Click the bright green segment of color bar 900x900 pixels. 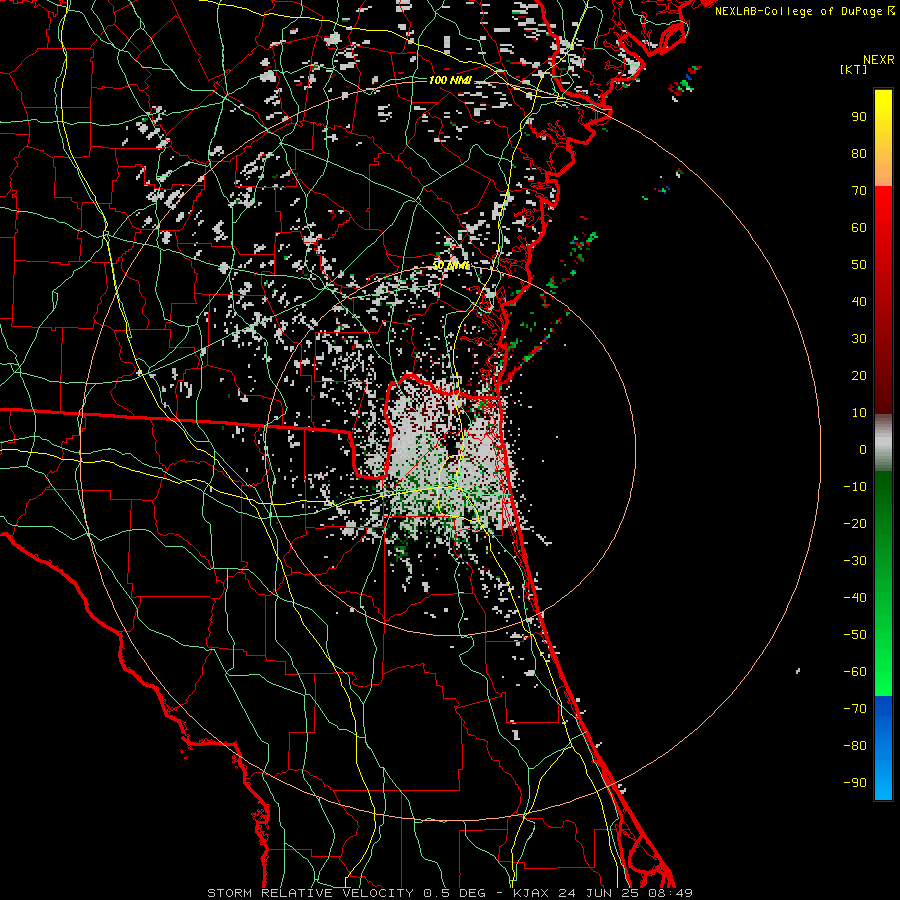pos(883,660)
